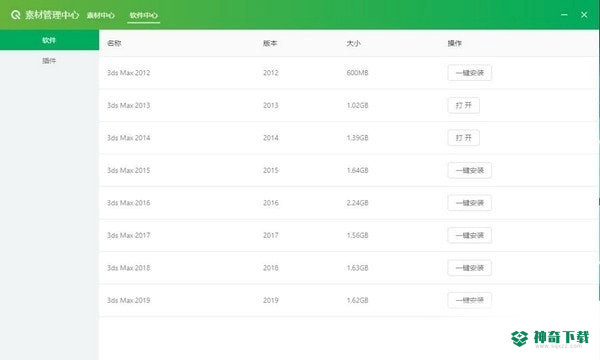This screenshot has width=600, height=360.
Task: Click the app logo icon in the header
Action: coord(16,15)
